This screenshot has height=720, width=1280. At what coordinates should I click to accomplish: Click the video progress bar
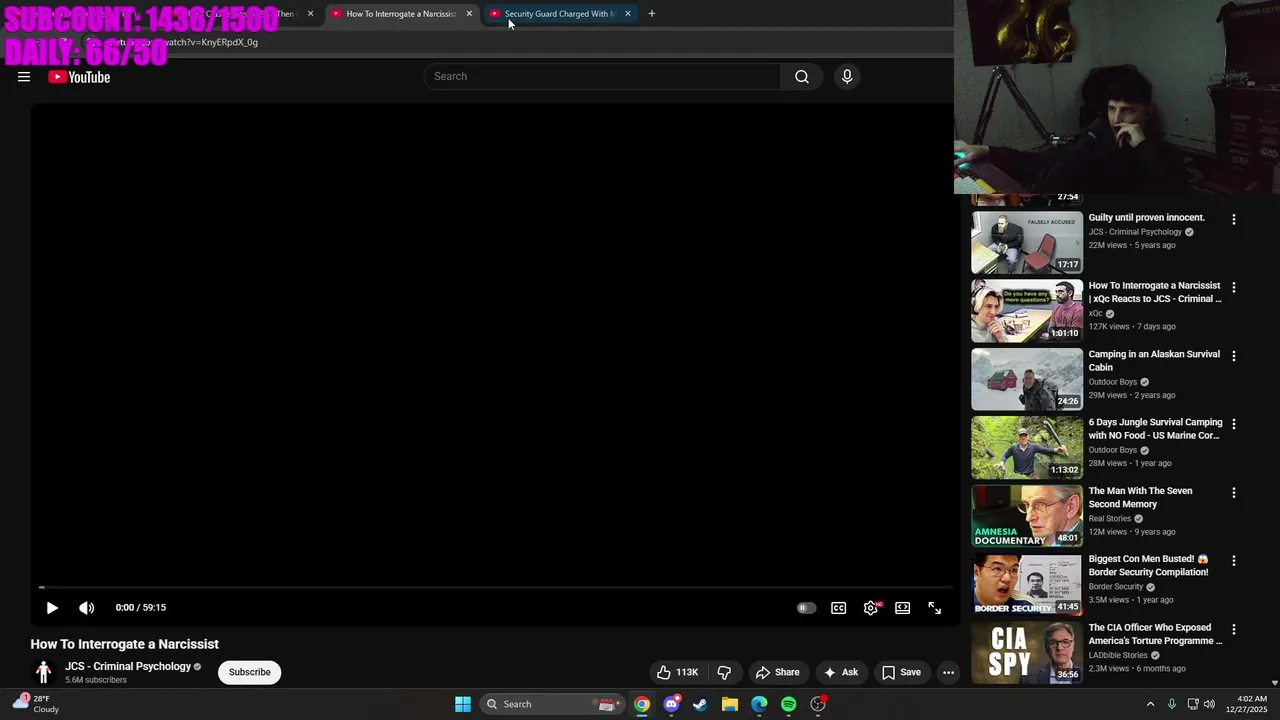coord(495,587)
